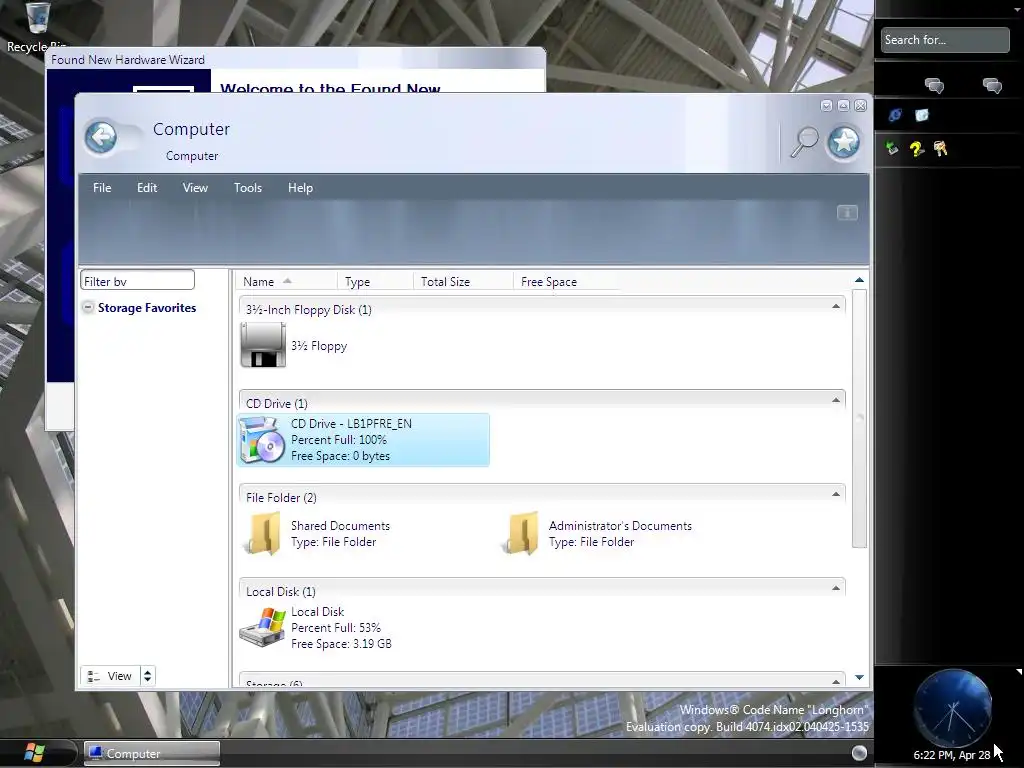Sort by the Type column header
The width and height of the screenshot is (1024, 768).
pyautogui.click(x=376, y=281)
